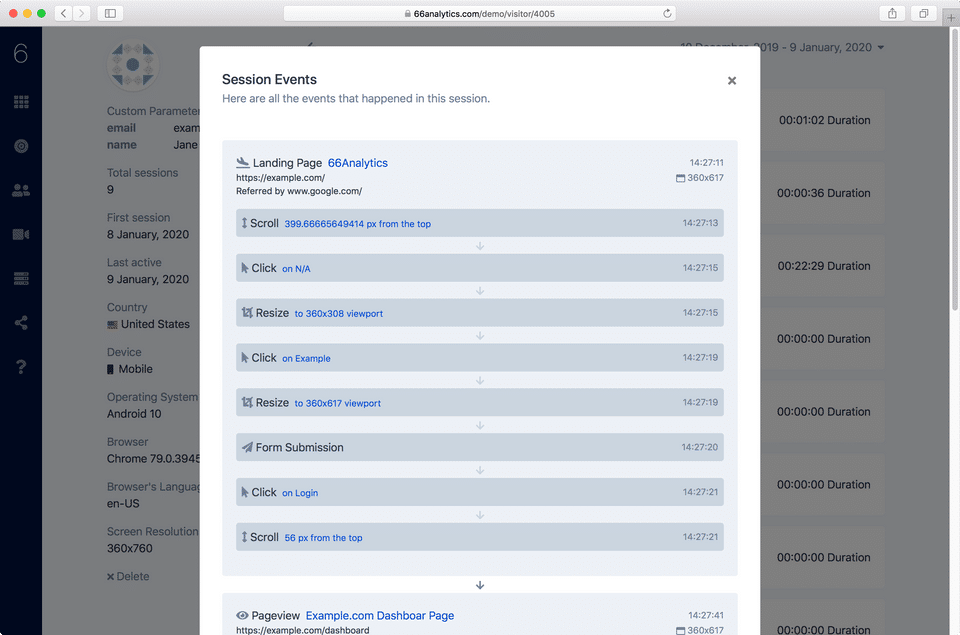Open the visitors icon in sidebar
This screenshot has width=960, height=635.
21,190
